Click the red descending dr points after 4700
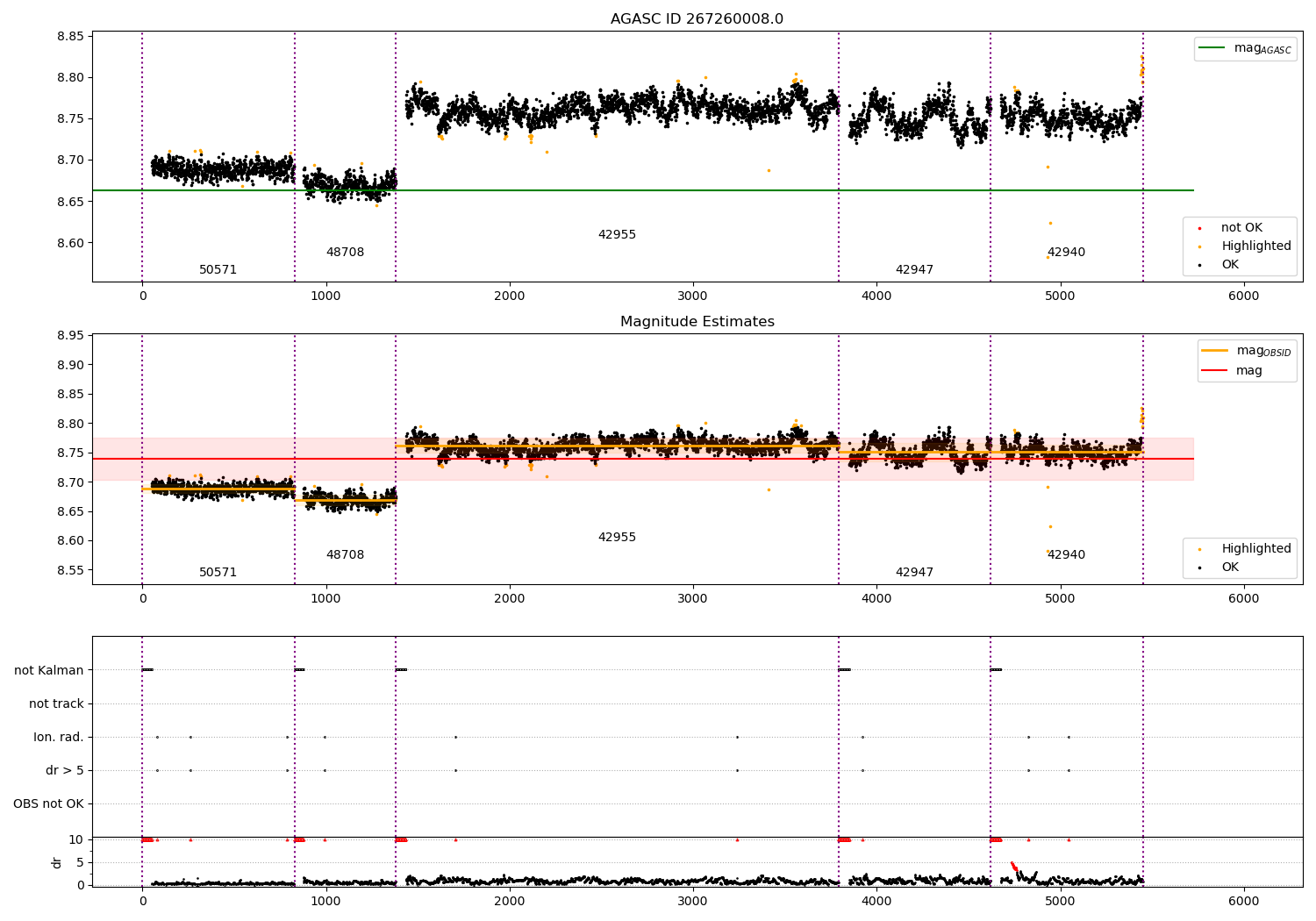1316x921 pixels. coord(1014,867)
